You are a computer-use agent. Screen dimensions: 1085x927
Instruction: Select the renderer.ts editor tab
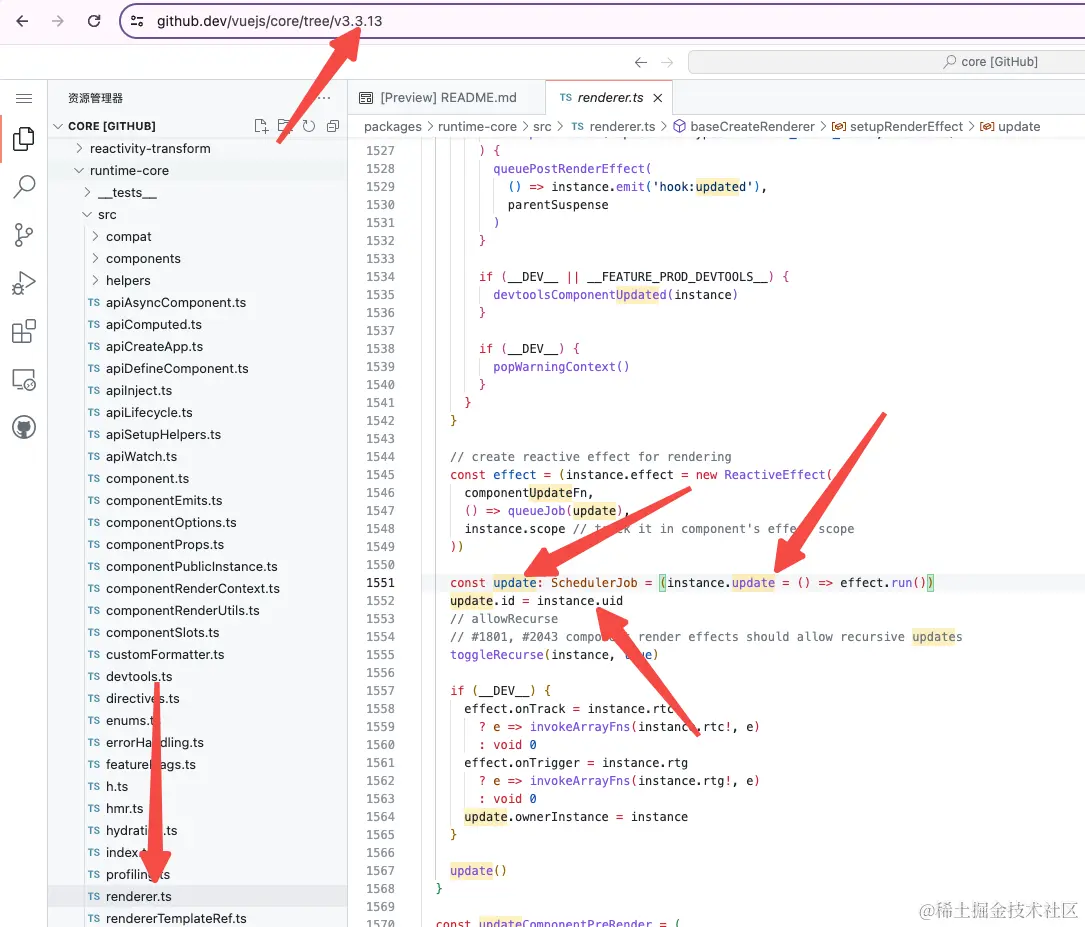pyautogui.click(x=610, y=98)
